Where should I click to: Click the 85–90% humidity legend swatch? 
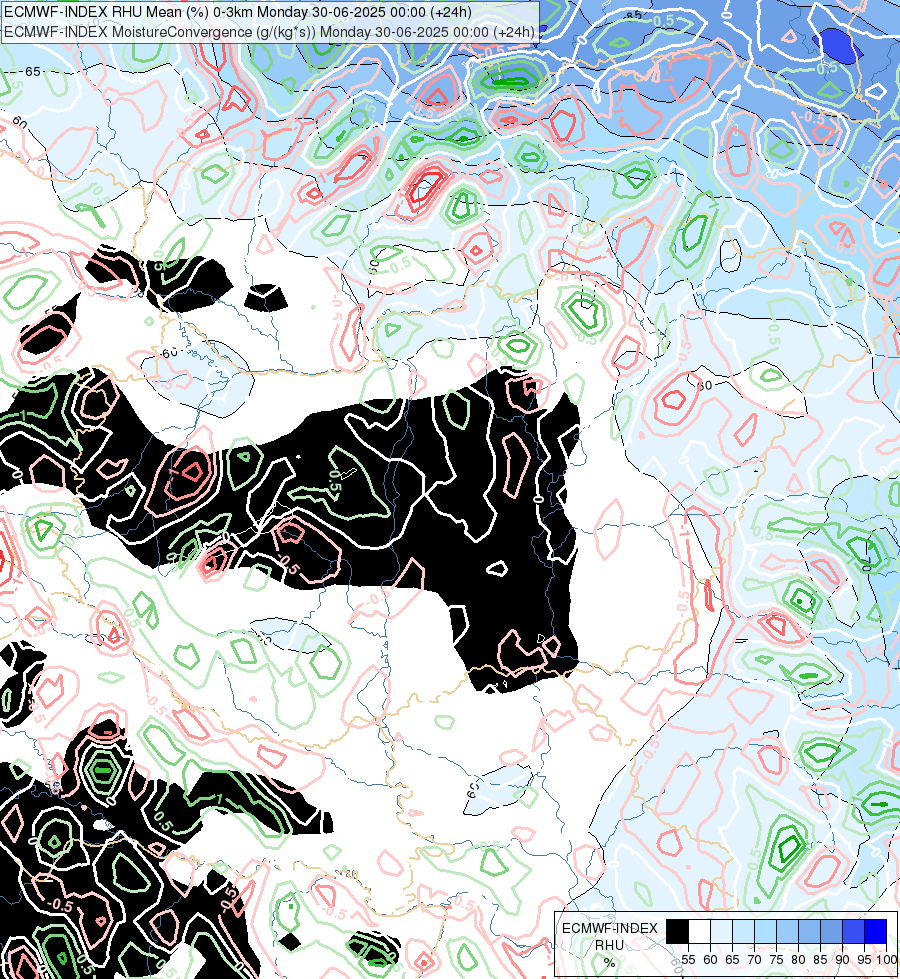tap(831, 932)
